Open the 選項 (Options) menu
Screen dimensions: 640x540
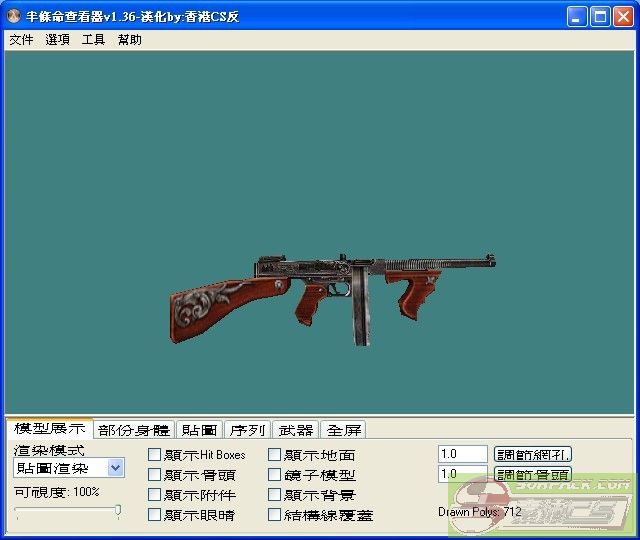tap(57, 40)
